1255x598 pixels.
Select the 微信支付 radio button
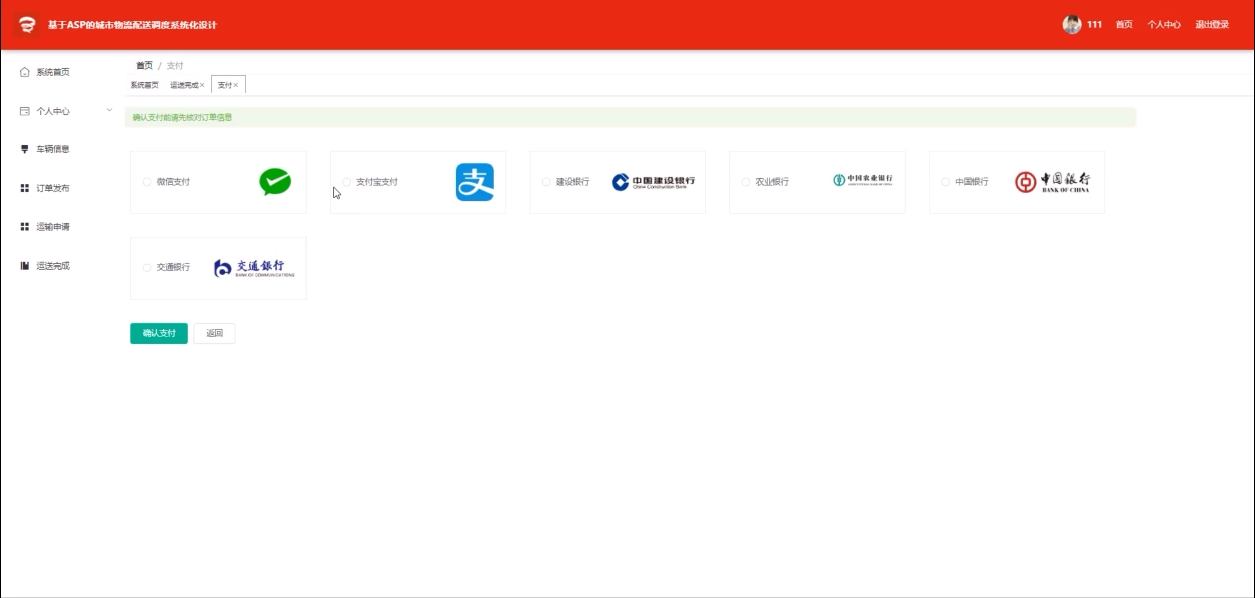147,182
